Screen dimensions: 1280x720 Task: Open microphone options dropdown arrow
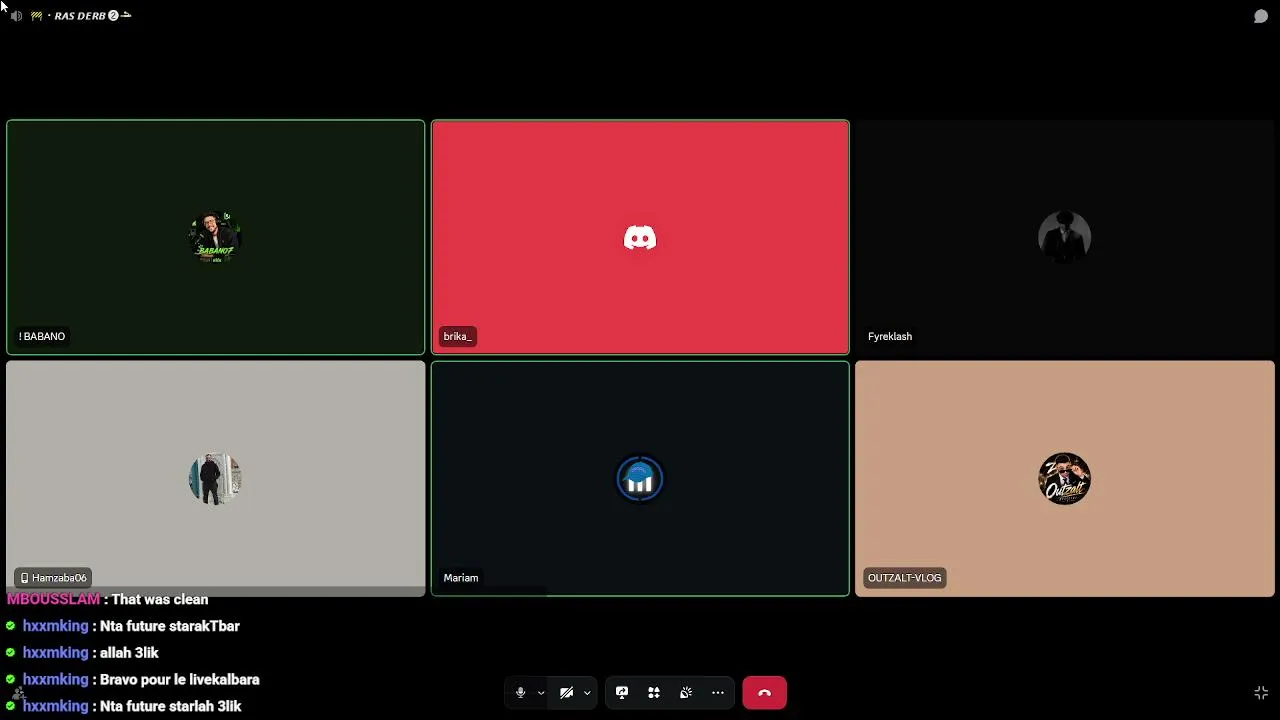click(541, 693)
